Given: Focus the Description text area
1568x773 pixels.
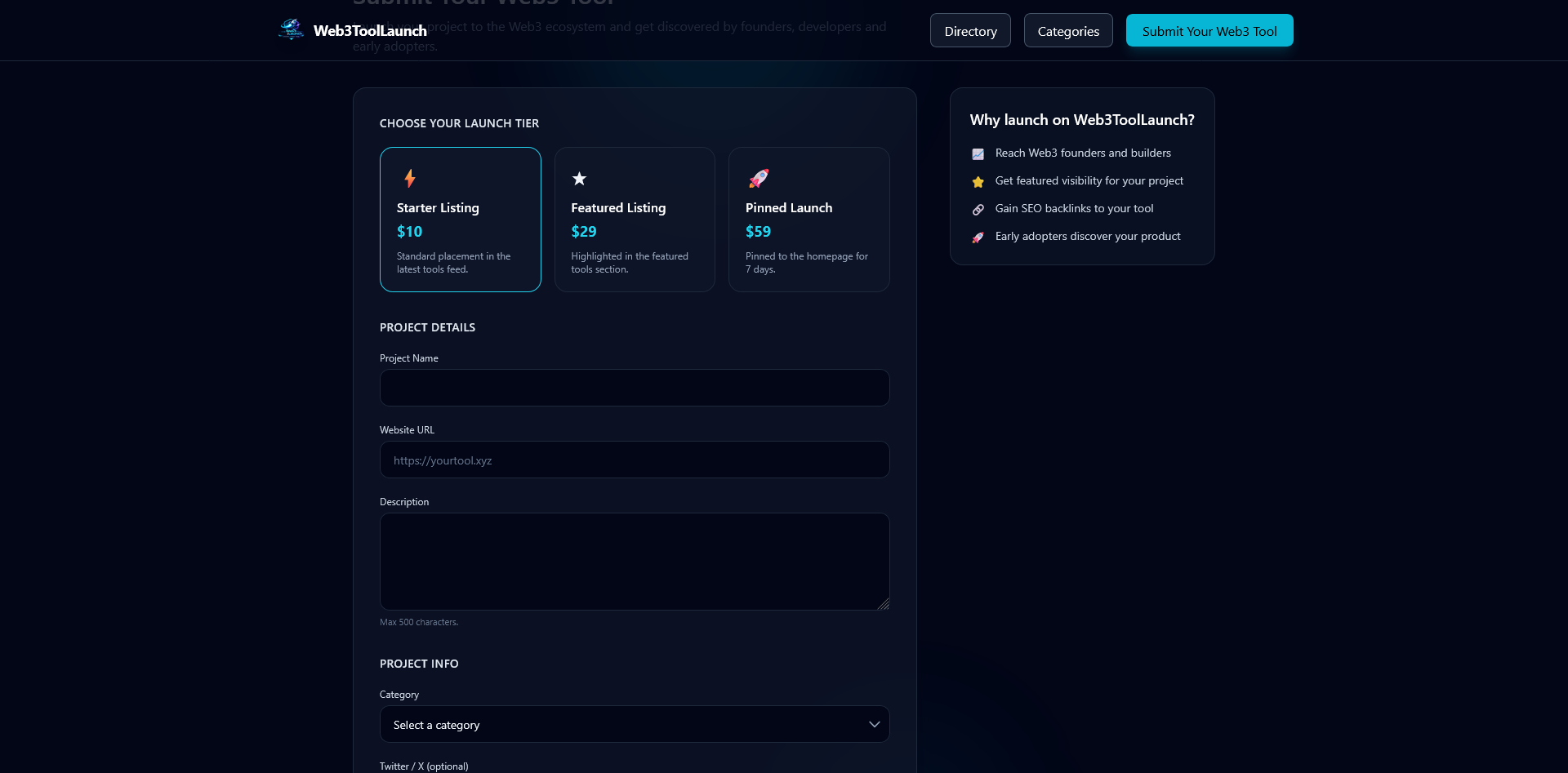Looking at the screenshot, I should point(635,562).
